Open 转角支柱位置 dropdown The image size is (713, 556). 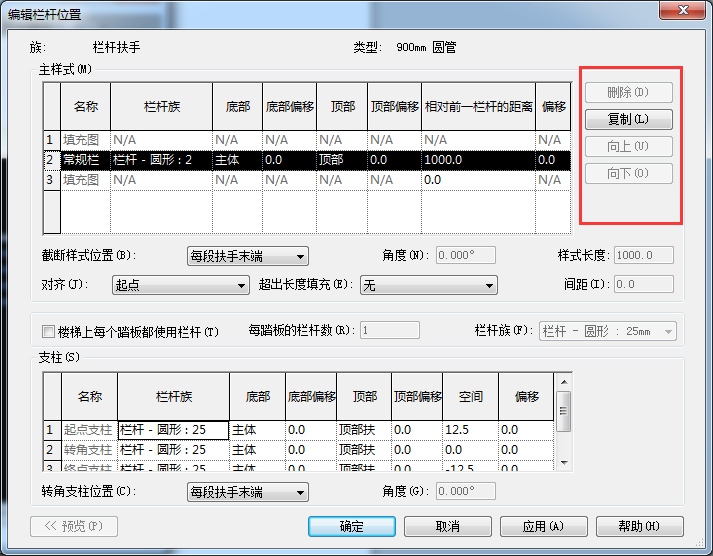click(248, 492)
